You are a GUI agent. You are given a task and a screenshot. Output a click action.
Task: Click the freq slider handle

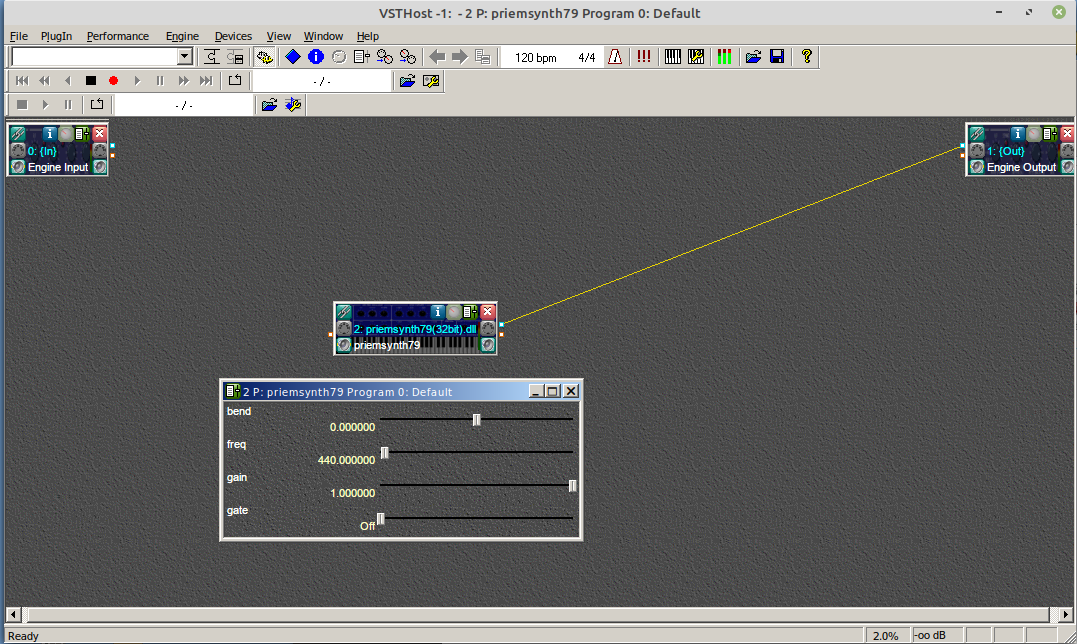(385, 452)
